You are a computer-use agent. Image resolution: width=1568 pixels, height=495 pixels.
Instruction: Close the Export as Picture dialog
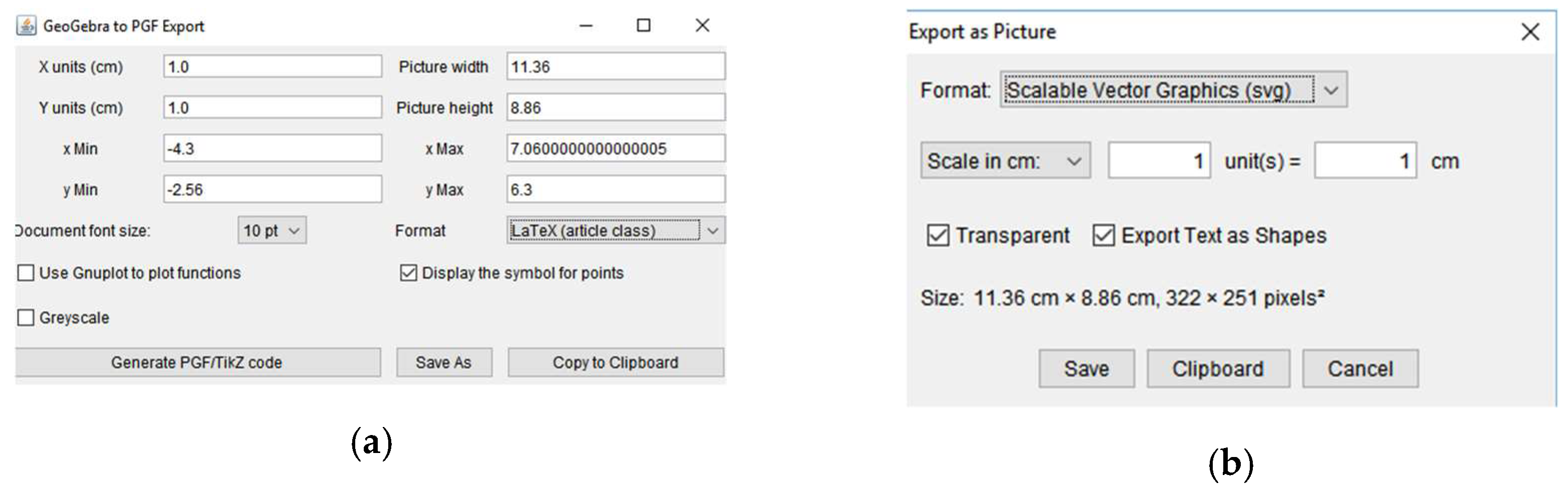coord(1529,31)
